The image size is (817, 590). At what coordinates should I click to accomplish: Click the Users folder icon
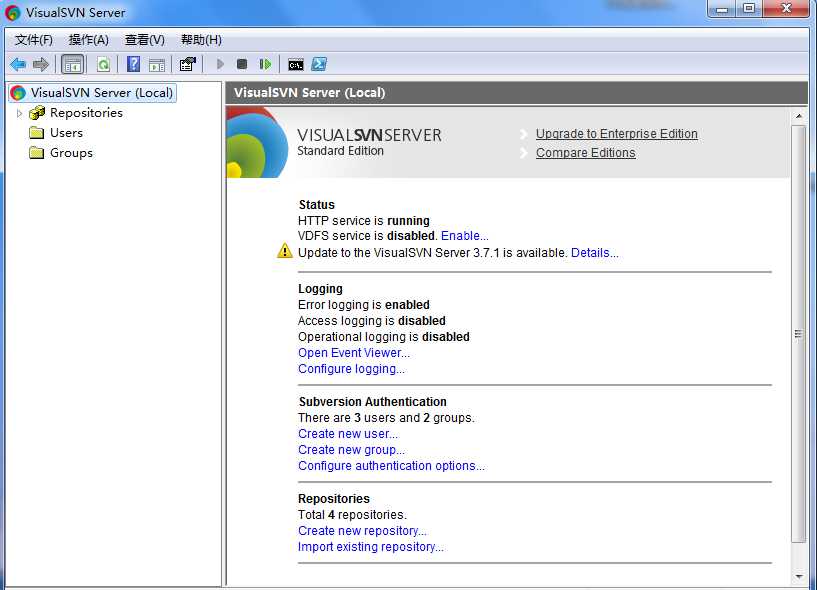[x=36, y=133]
